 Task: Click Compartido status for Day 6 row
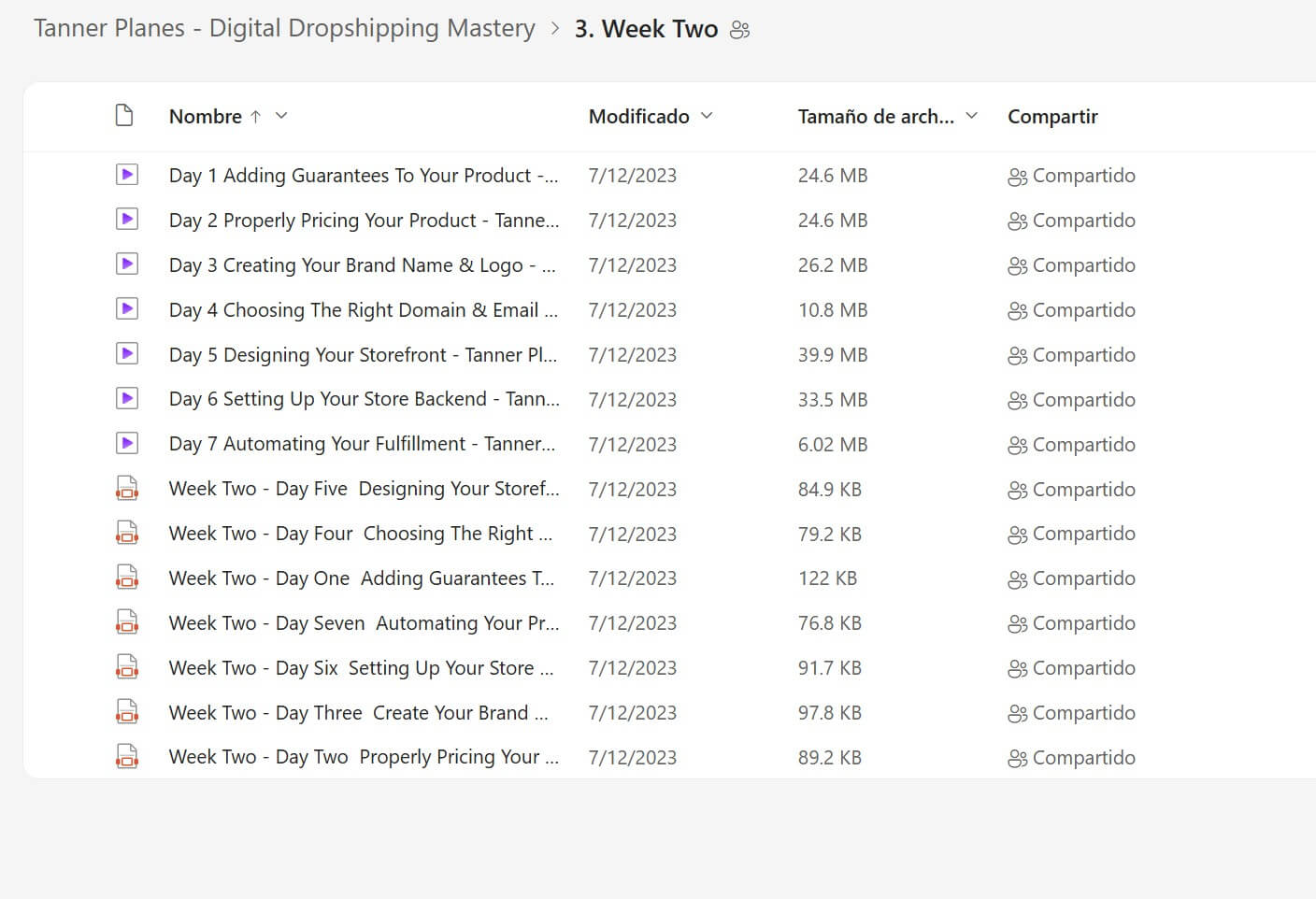click(1082, 400)
